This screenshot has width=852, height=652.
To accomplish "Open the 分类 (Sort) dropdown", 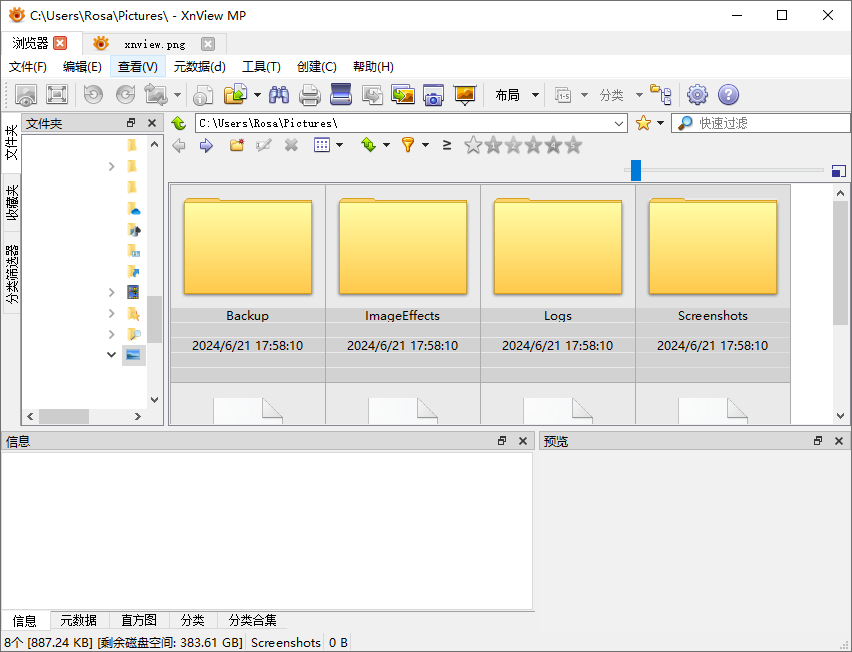I will tap(613, 95).
